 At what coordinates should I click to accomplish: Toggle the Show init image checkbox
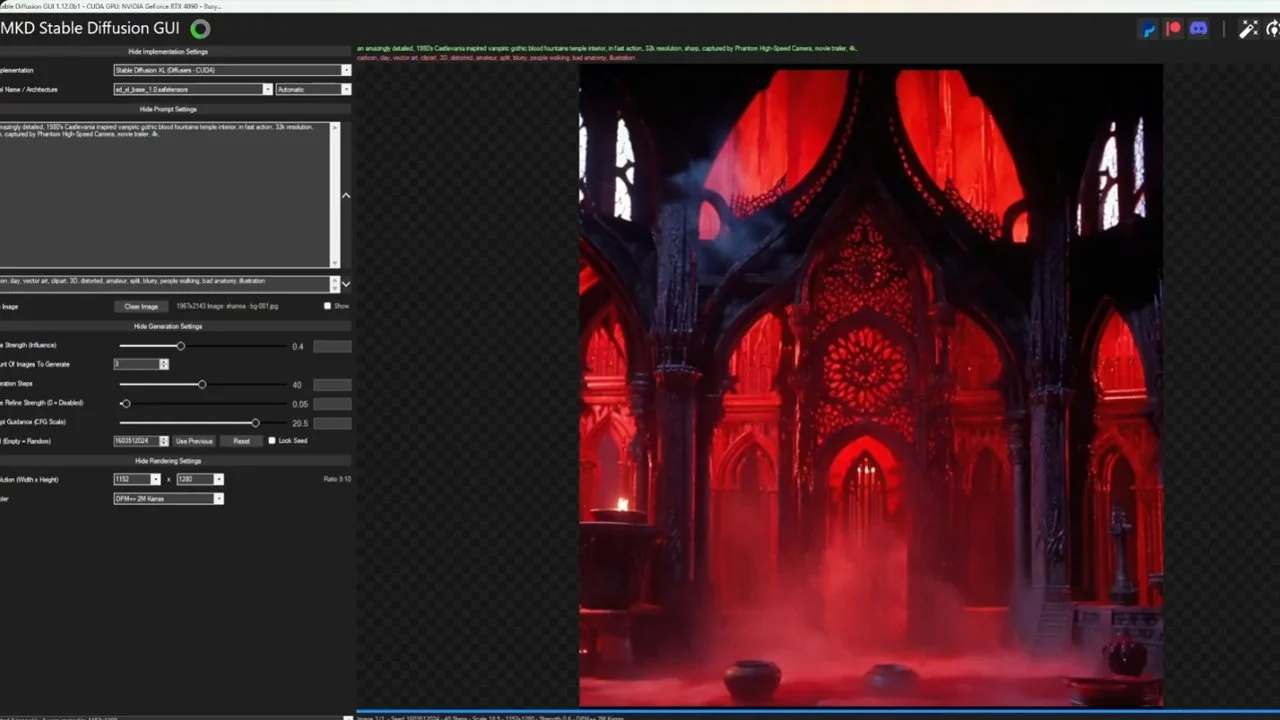327,306
